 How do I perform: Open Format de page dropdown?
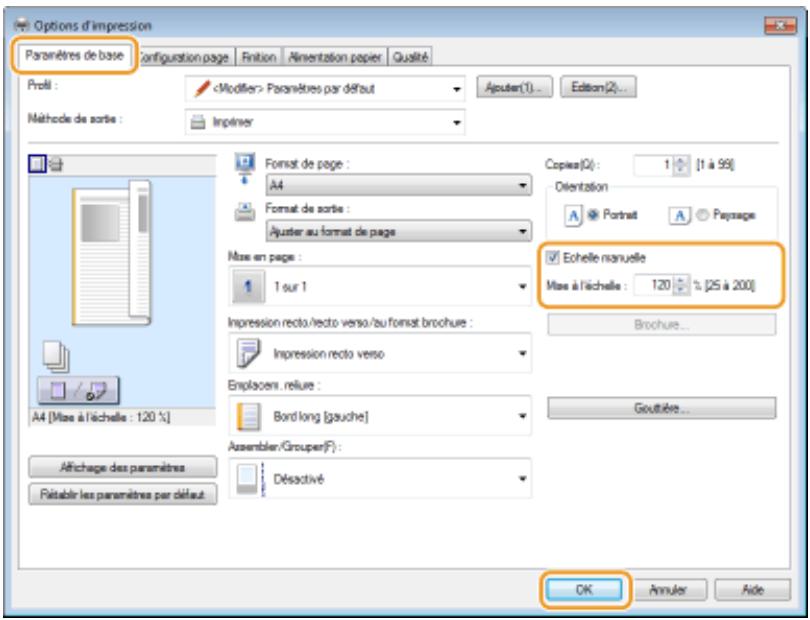point(398,185)
